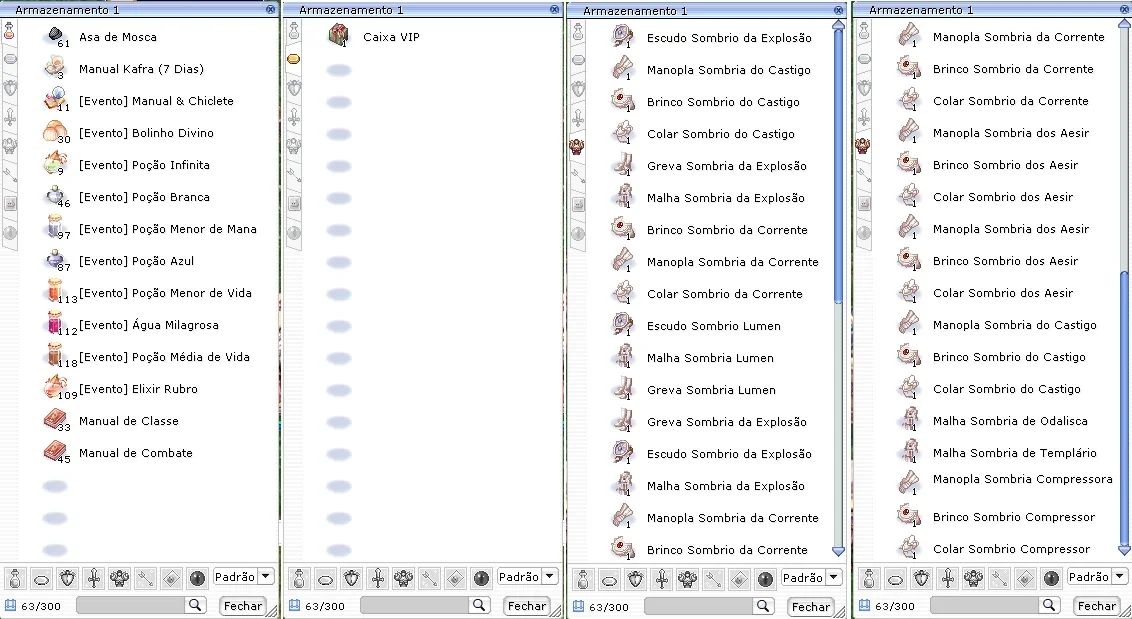Viewport: 1132px width, 619px height.
Task: Click dark orb icon in first window's bottom bar
Action: point(197,578)
